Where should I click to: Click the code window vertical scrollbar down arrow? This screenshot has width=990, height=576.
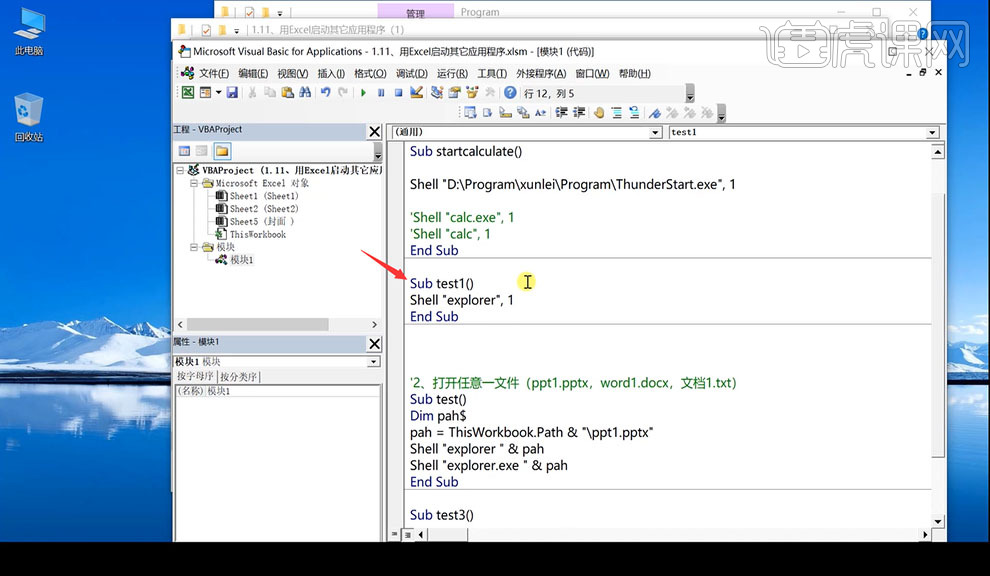pyautogui.click(x=938, y=522)
